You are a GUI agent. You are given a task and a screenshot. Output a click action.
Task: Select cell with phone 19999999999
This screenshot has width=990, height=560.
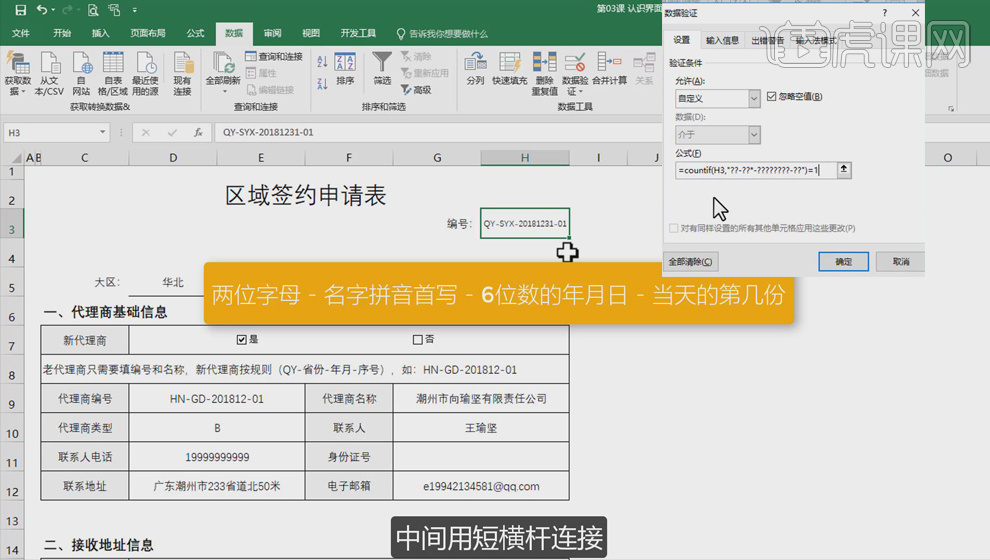tap(217, 457)
